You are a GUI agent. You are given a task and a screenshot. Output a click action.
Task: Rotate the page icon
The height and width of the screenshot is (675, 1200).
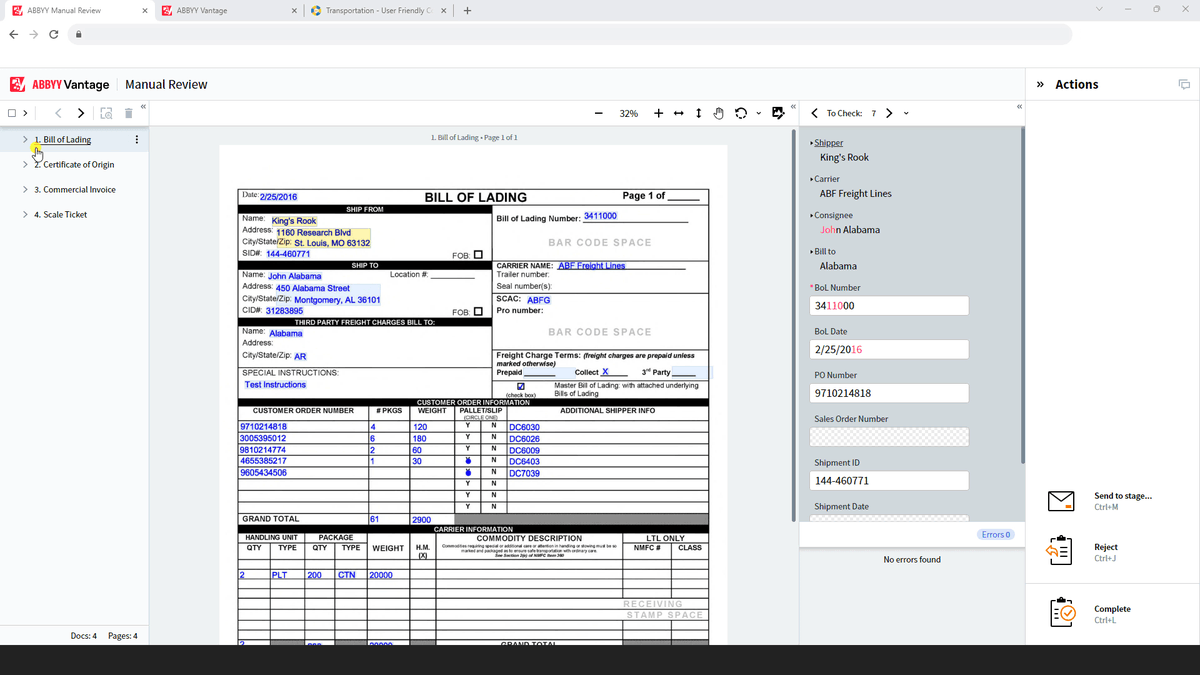tap(741, 113)
